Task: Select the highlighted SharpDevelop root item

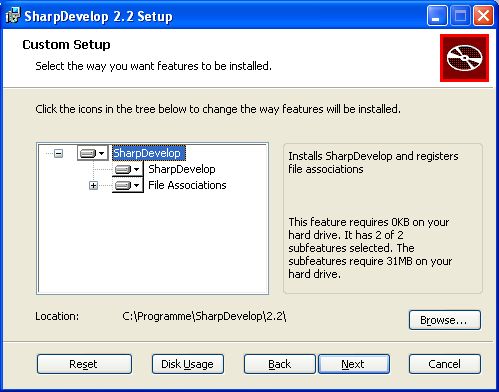Action: [x=148, y=153]
